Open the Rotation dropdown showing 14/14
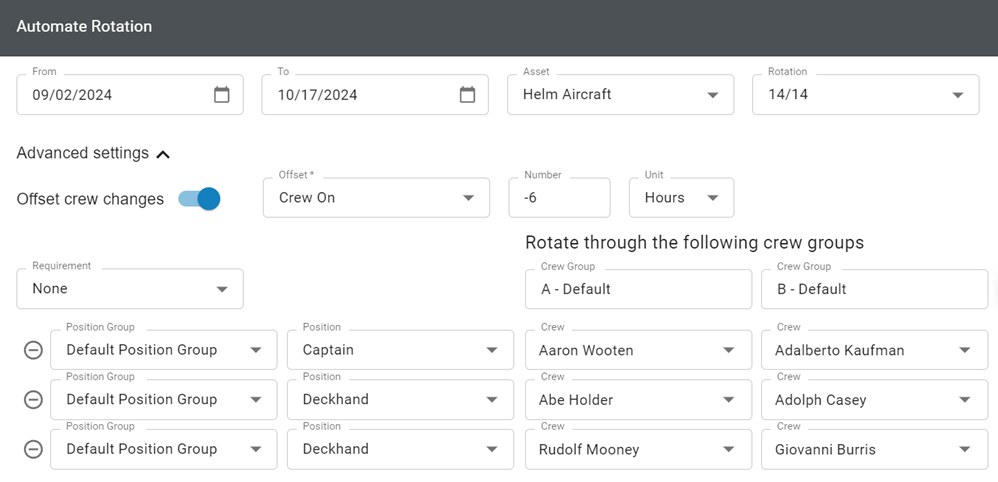The height and width of the screenshot is (482, 998). point(866,95)
